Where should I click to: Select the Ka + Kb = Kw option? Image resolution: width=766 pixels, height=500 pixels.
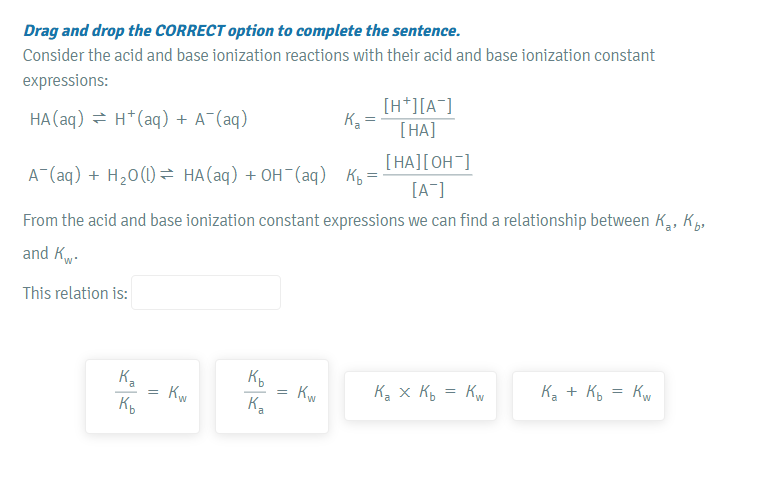tap(588, 396)
